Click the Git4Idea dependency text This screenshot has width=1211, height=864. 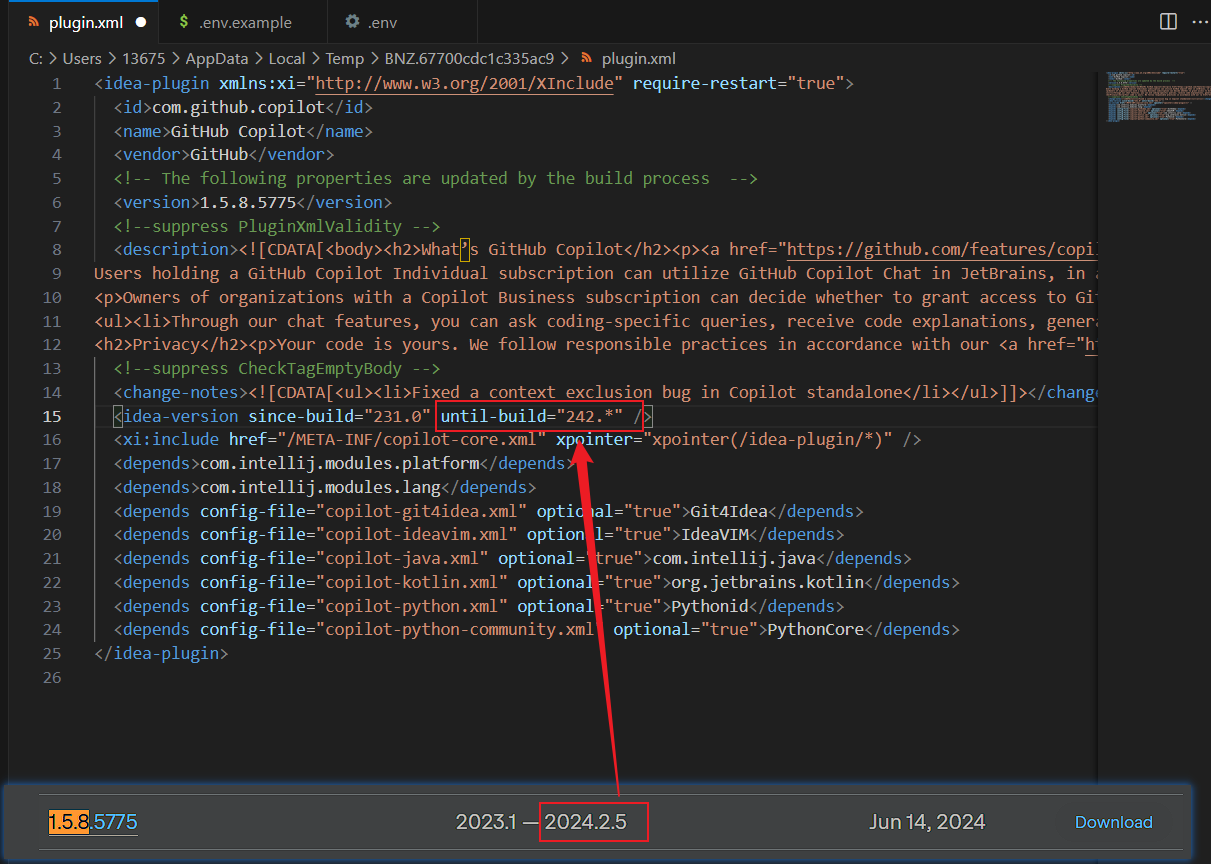tap(729, 511)
